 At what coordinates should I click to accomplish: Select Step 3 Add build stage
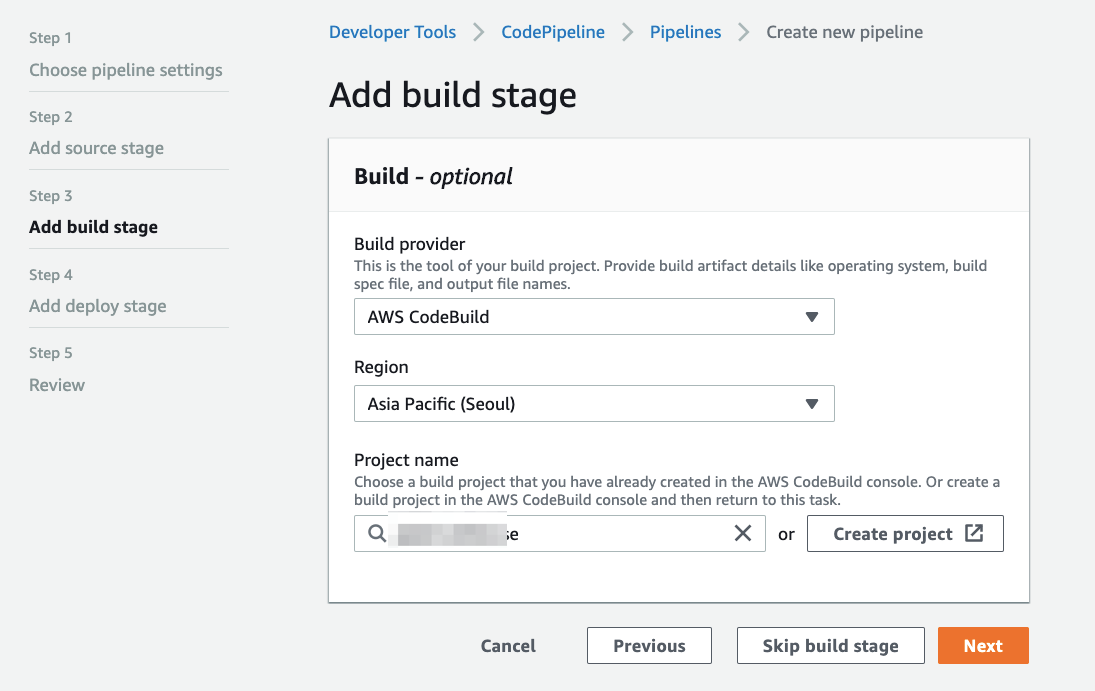(x=93, y=227)
